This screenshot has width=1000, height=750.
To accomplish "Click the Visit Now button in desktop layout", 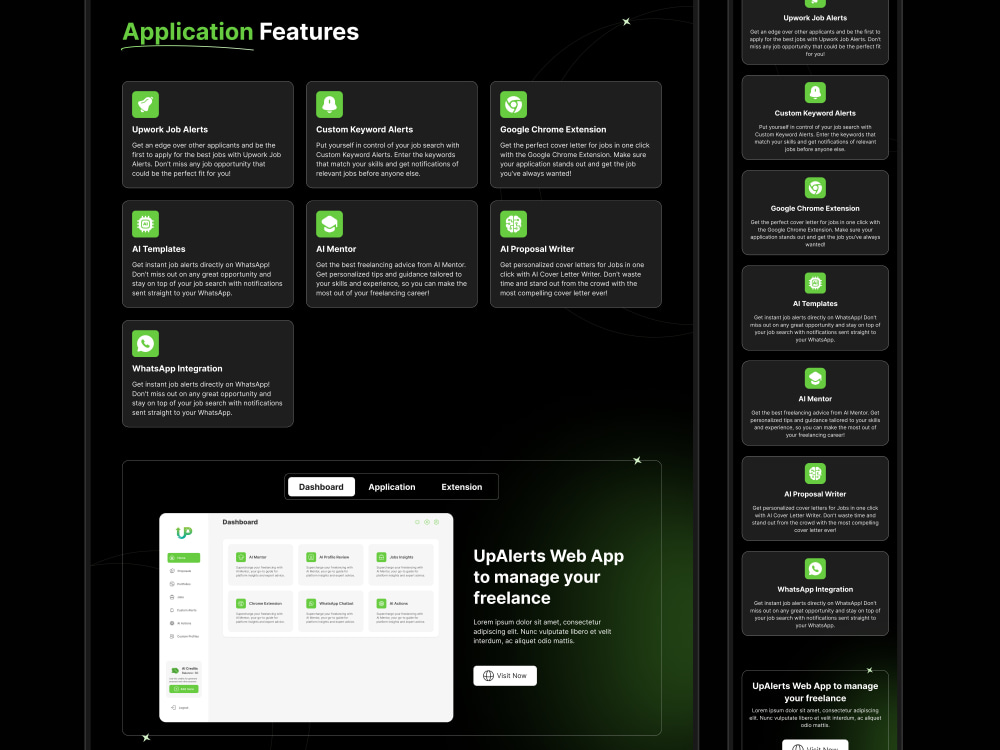I will point(505,675).
